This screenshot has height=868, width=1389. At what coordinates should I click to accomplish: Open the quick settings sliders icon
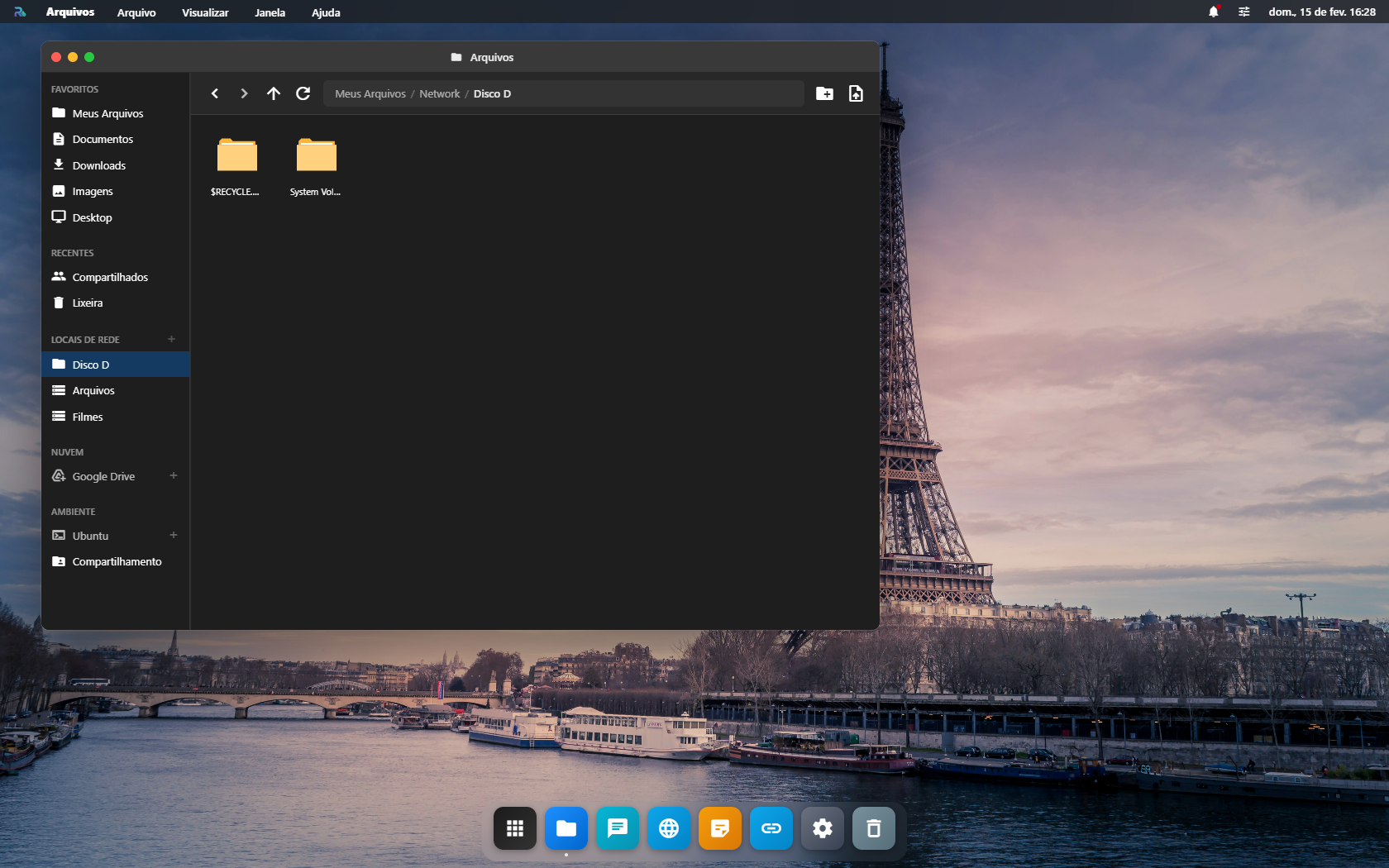point(1243,12)
